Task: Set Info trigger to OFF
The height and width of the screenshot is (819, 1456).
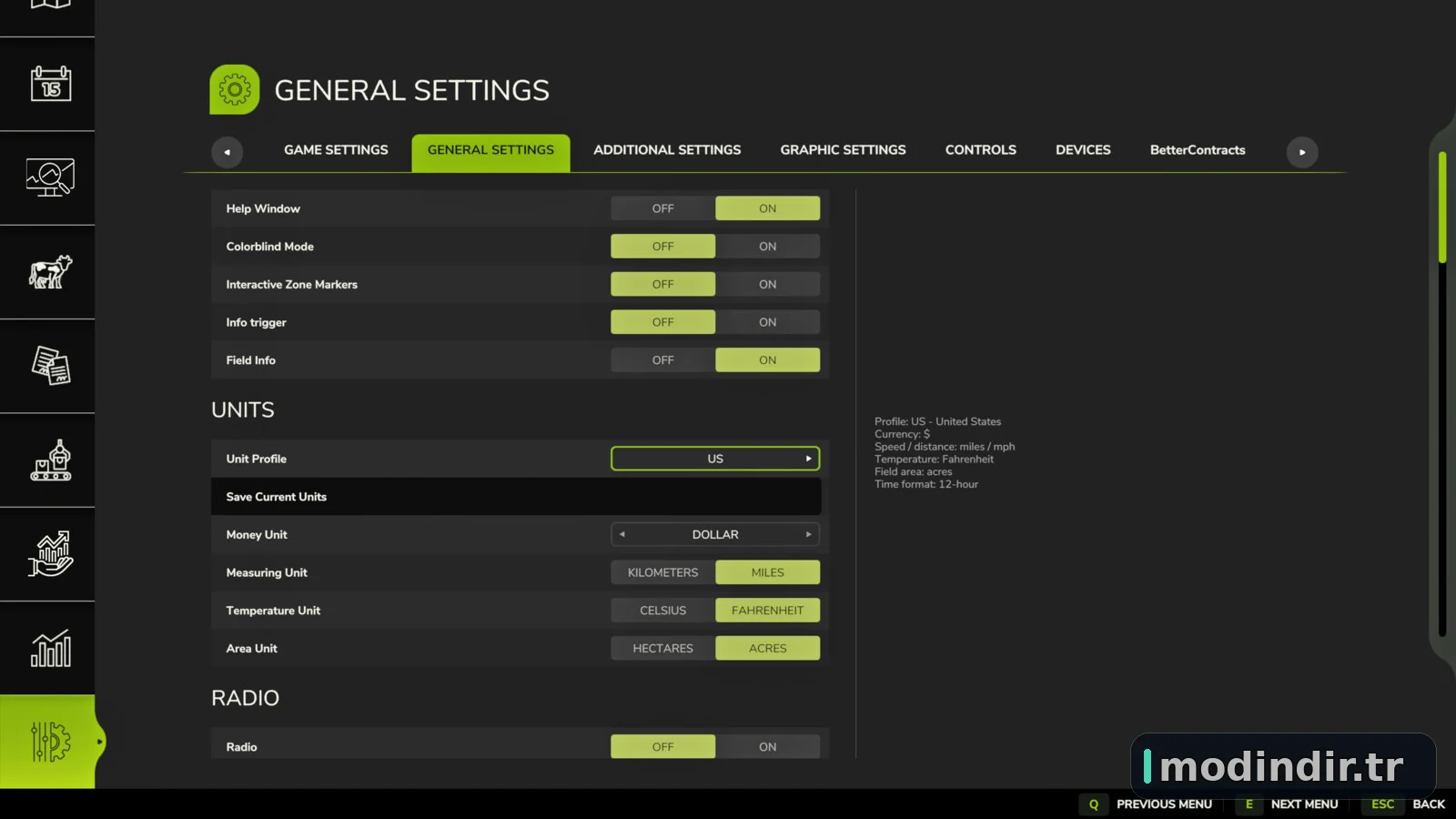Action: pyautogui.click(x=662, y=322)
